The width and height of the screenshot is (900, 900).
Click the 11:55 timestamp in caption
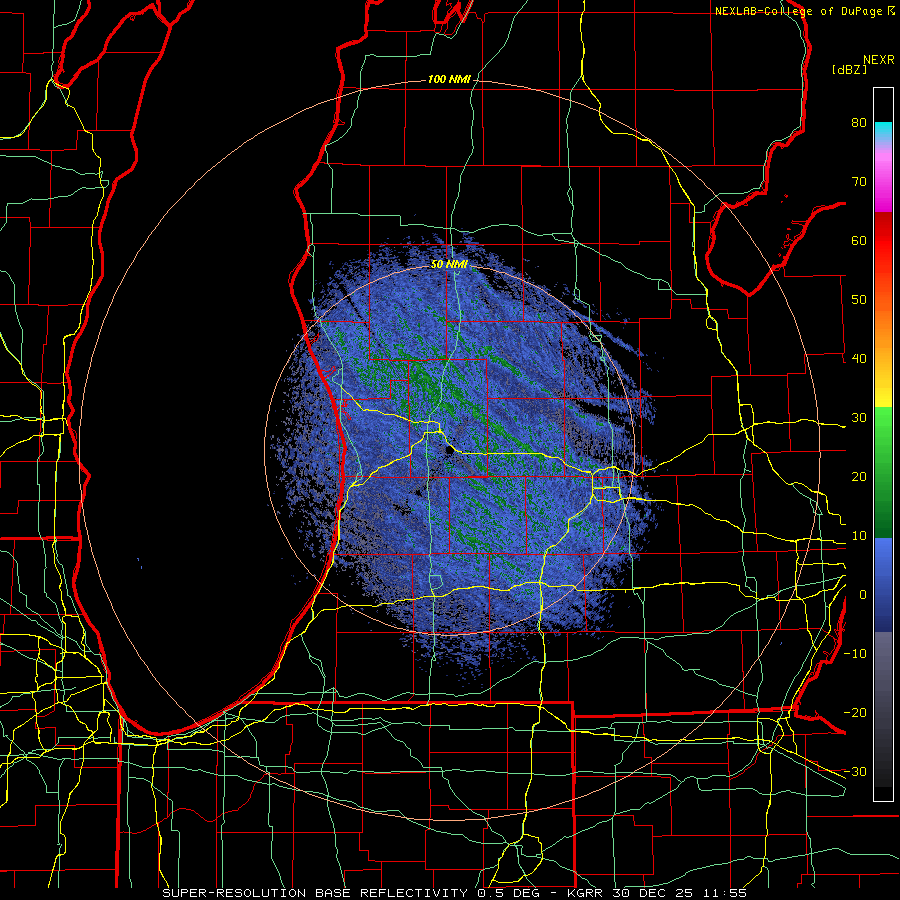[724, 893]
